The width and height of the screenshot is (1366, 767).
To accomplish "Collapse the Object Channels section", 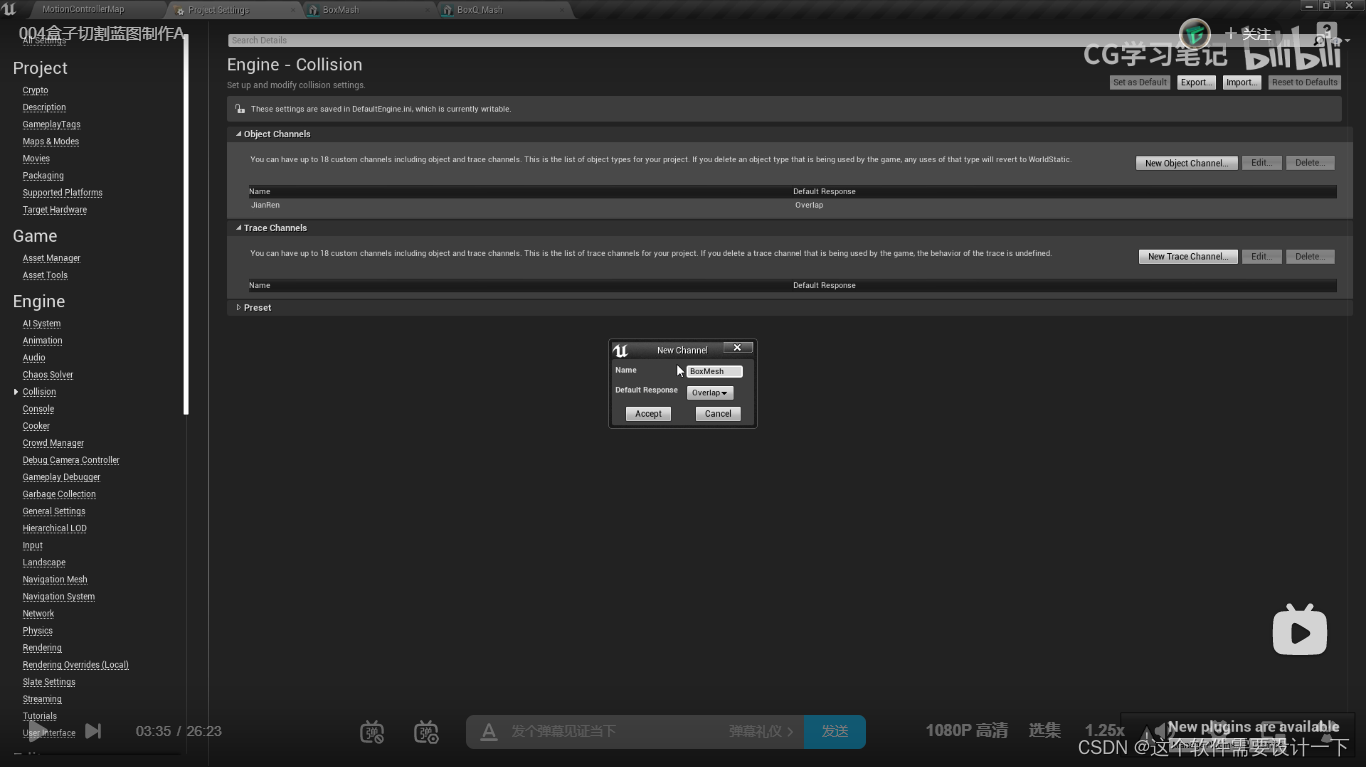I will [239, 134].
